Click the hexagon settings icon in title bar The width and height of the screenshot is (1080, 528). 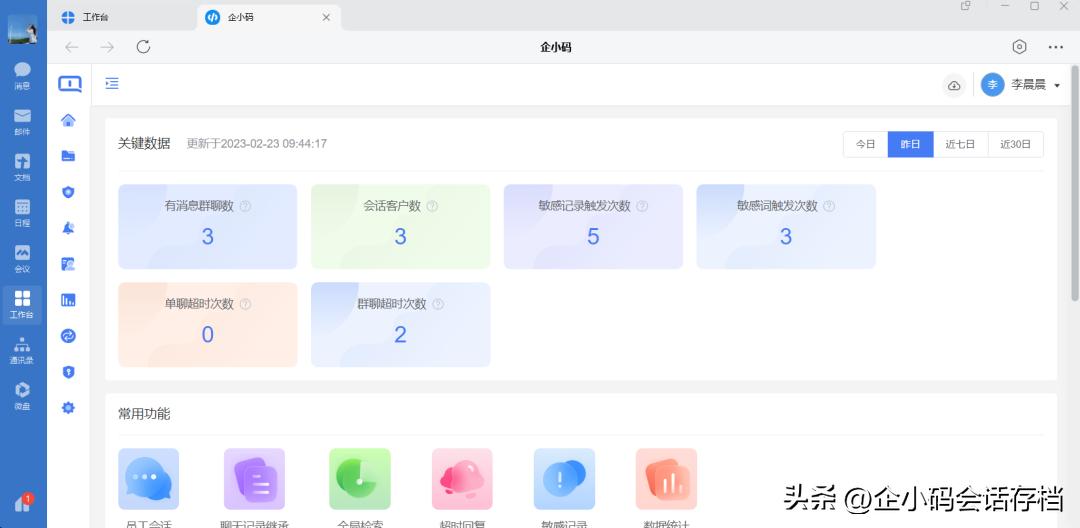pyautogui.click(x=1019, y=47)
